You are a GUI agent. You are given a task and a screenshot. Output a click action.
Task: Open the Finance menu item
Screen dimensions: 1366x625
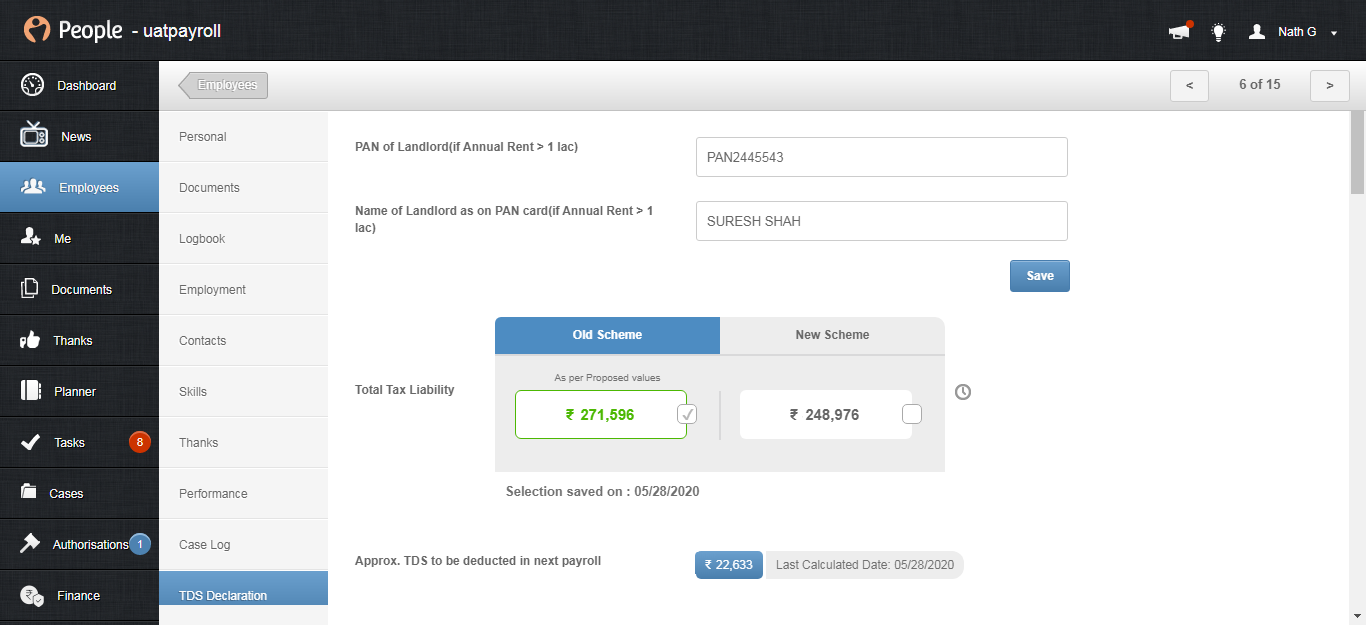(78, 596)
